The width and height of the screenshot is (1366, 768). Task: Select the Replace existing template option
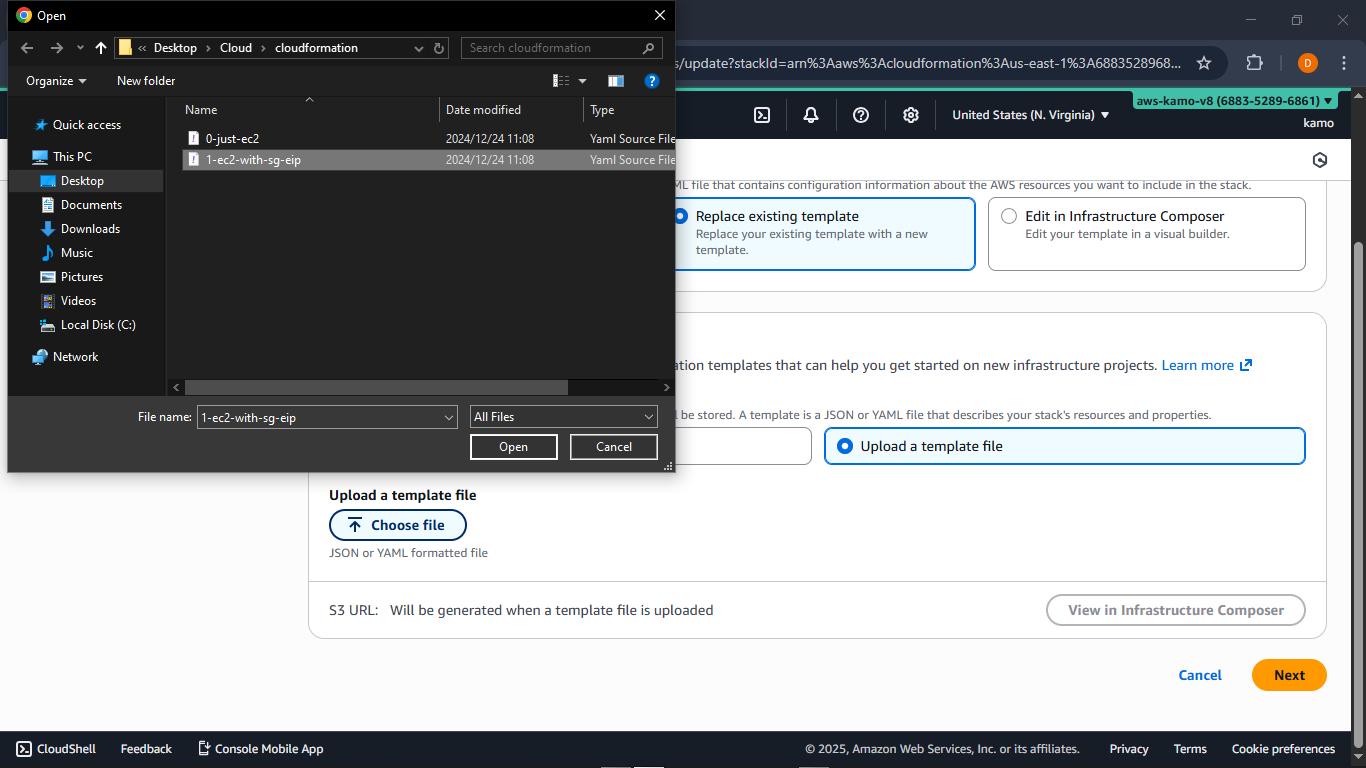681,216
